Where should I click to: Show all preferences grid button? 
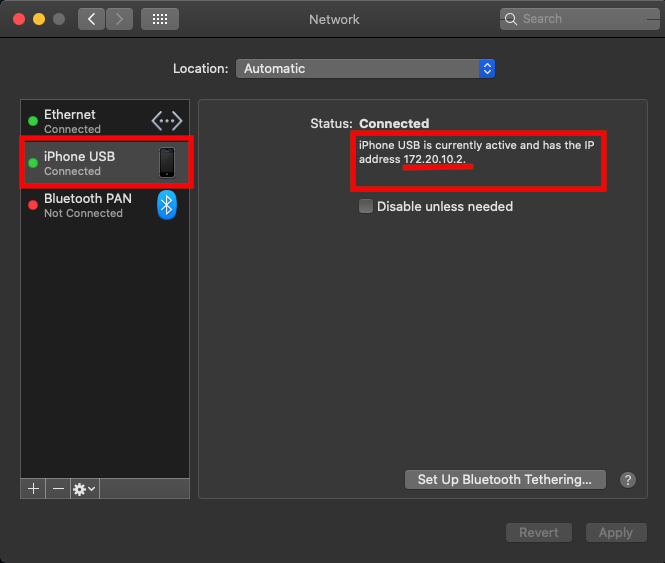tap(160, 19)
